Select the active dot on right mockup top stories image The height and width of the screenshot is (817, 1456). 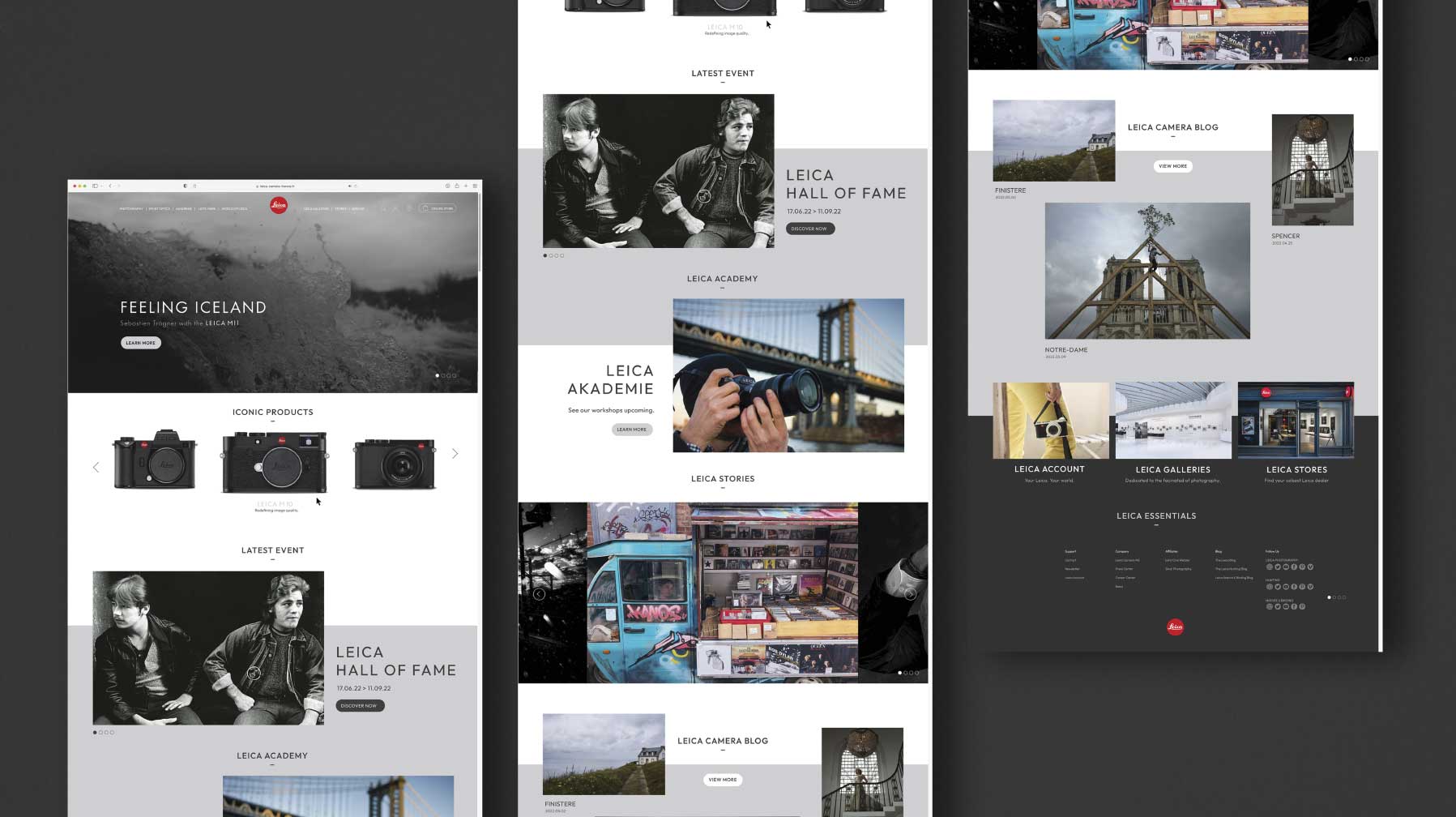click(x=1350, y=59)
